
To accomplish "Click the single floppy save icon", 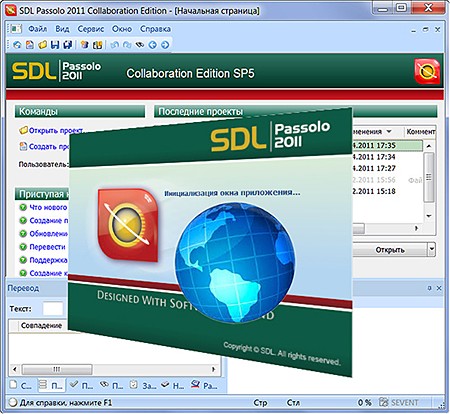I will tap(55, 45).
